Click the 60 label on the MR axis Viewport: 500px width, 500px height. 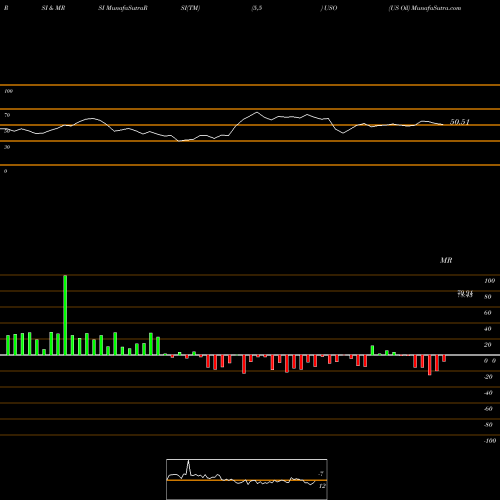point(488,313)
